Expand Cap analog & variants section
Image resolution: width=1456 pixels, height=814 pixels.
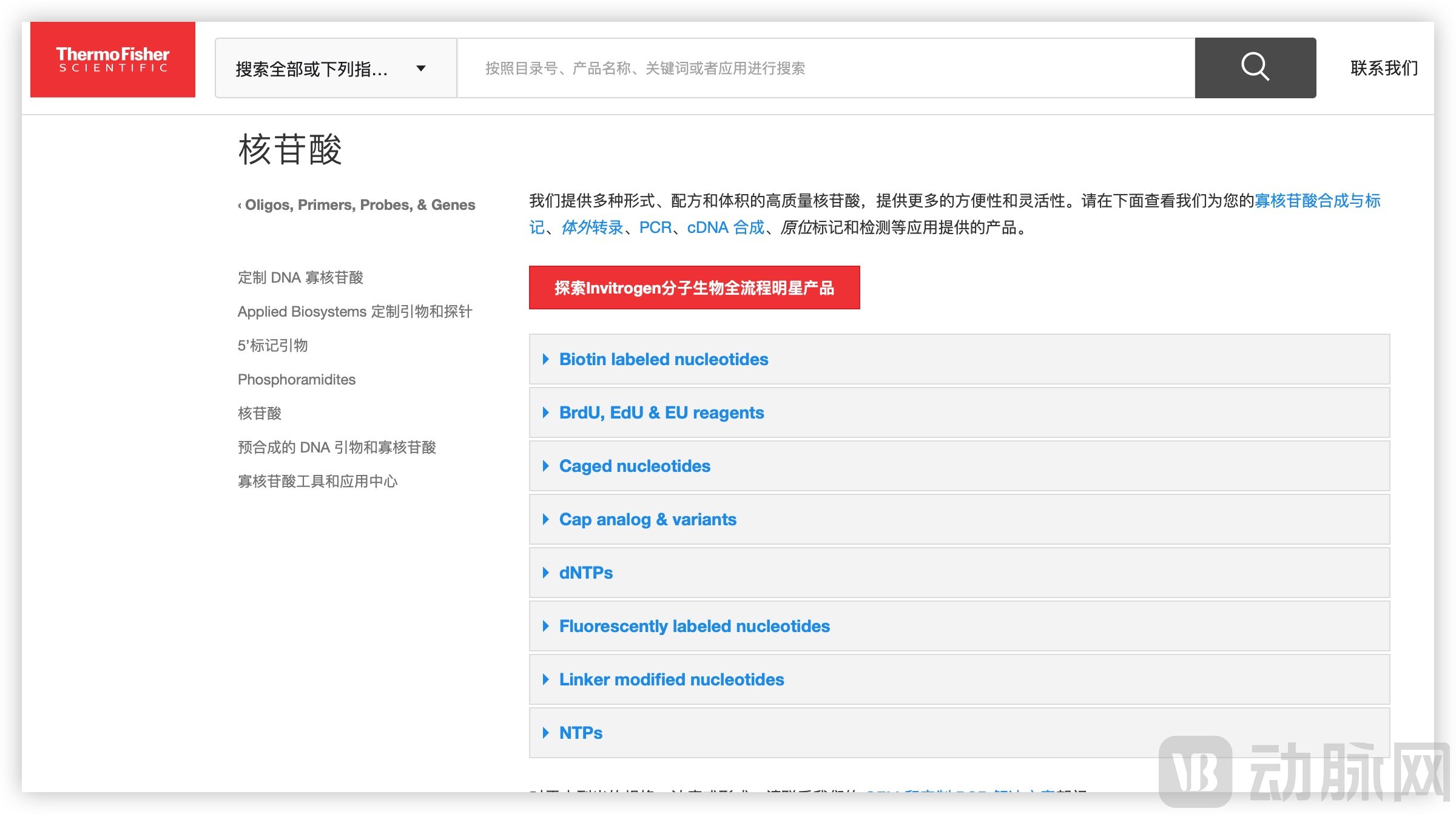click(647, 519)
